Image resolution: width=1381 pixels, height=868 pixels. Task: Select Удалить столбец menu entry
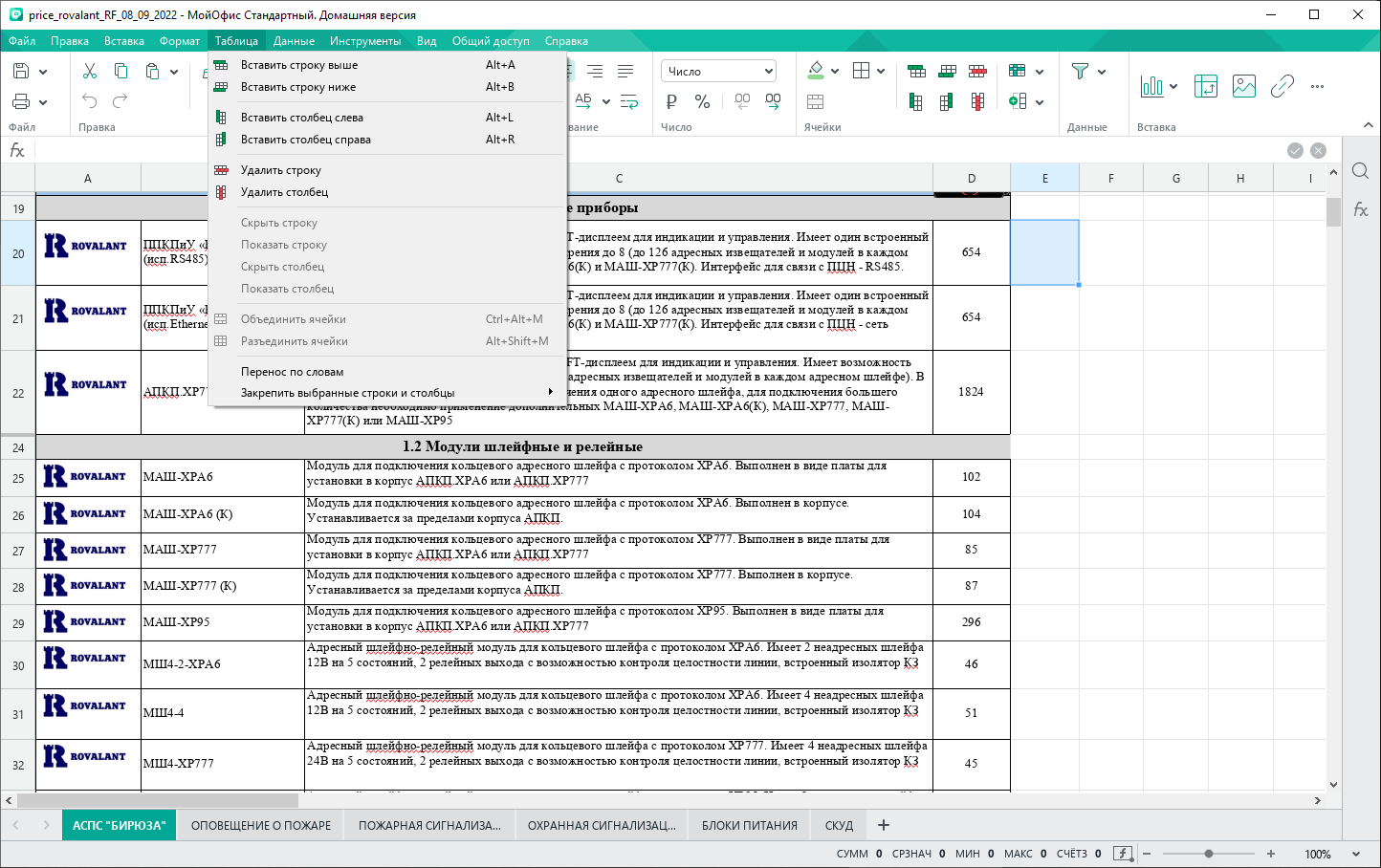(284, 192)
